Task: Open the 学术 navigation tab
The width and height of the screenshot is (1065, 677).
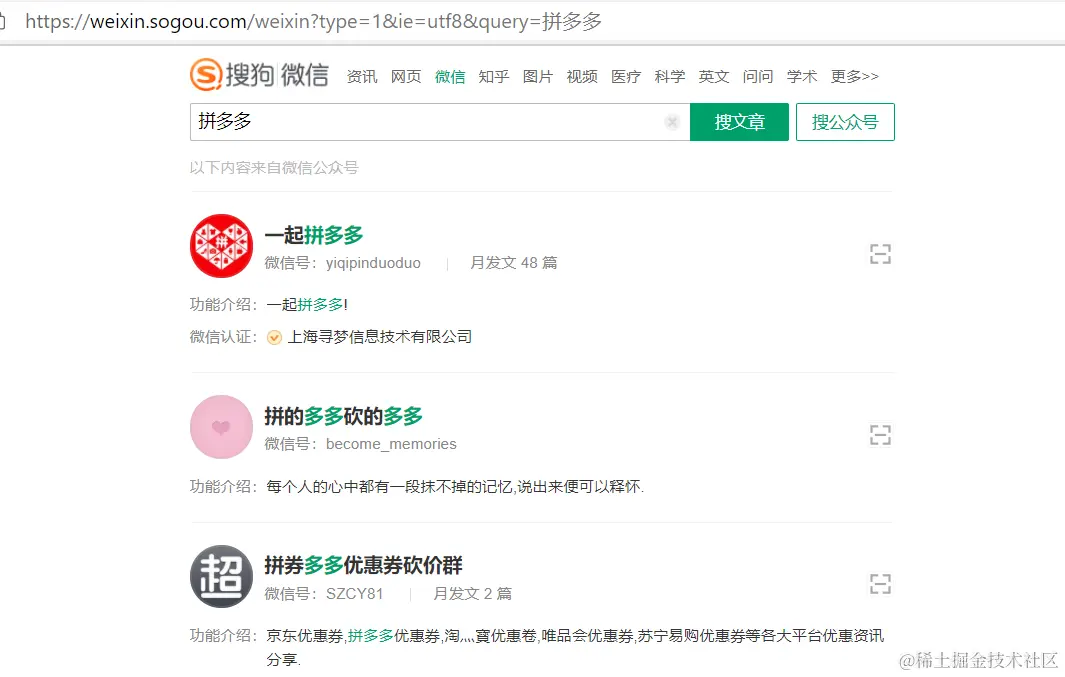Action: tap(801, 77)
